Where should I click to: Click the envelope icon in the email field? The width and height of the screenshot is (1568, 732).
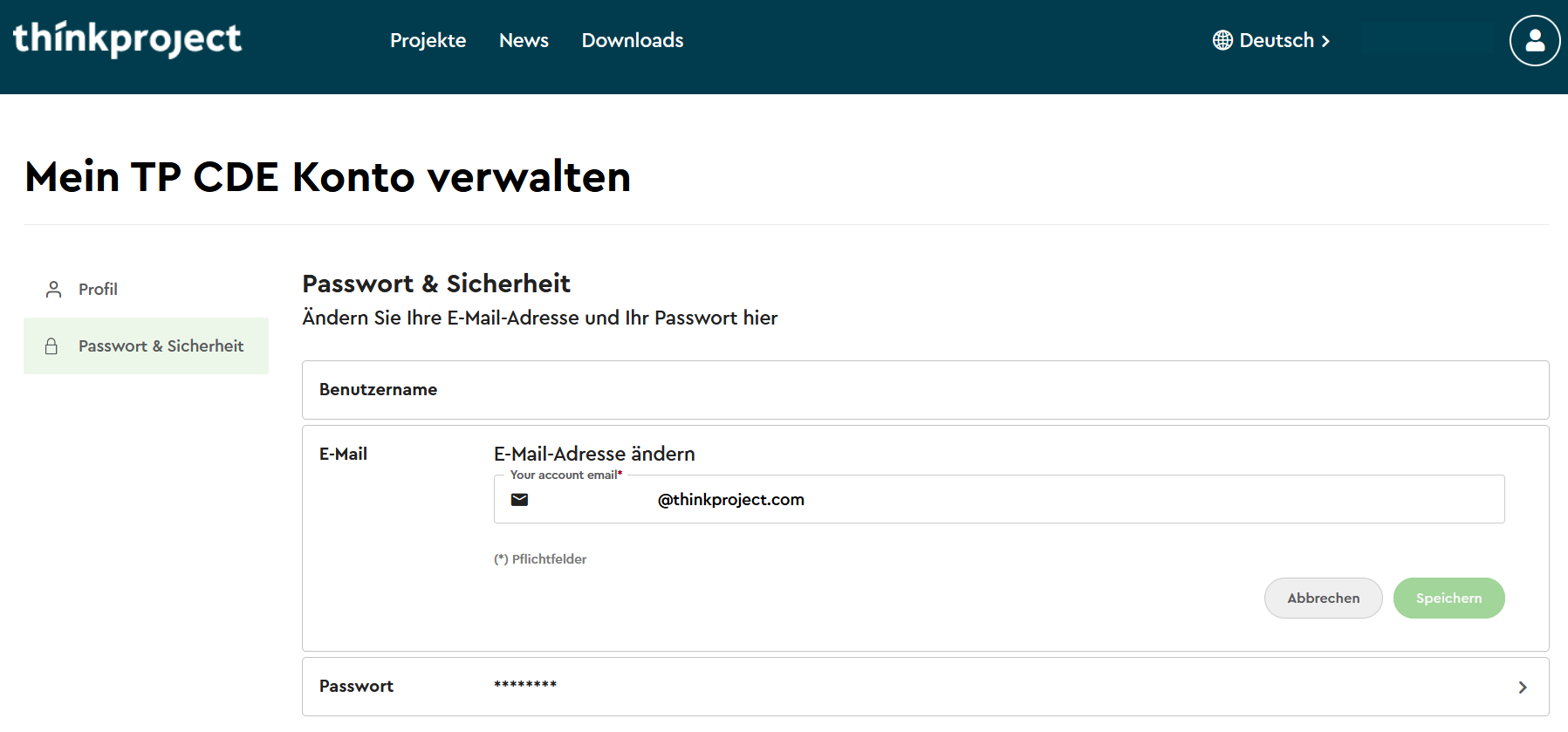click(x=519, y=499)
